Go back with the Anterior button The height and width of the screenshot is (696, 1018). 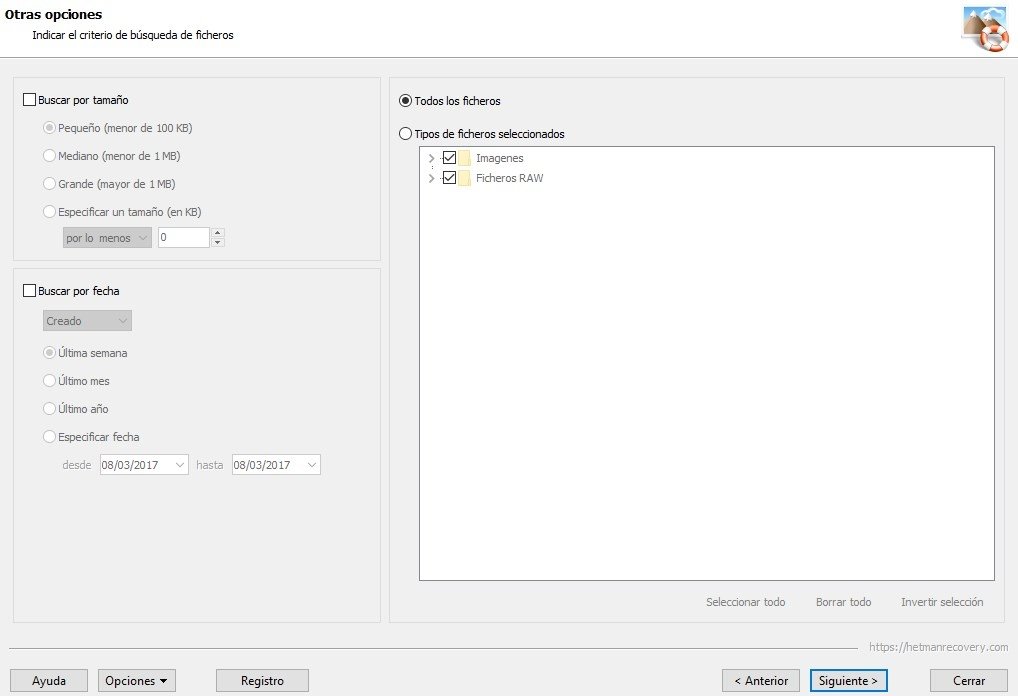[x=761, y=680]
